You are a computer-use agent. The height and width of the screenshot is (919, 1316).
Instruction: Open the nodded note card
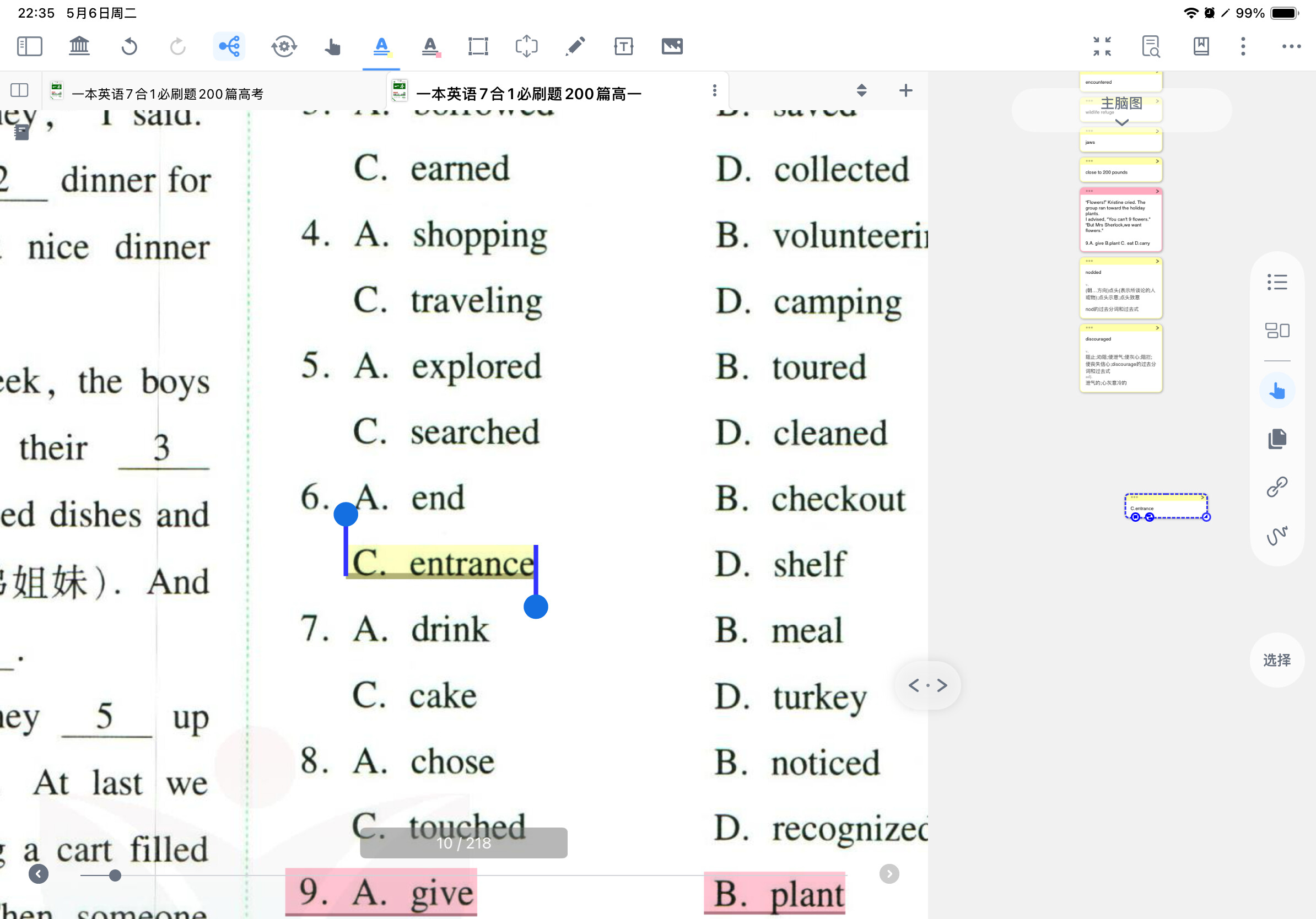[x=1120, y=288]
